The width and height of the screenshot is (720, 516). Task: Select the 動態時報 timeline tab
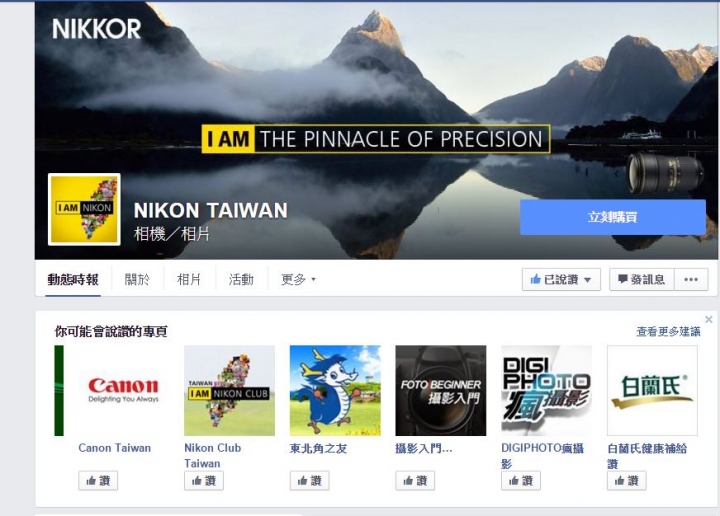tap(73, 279)
